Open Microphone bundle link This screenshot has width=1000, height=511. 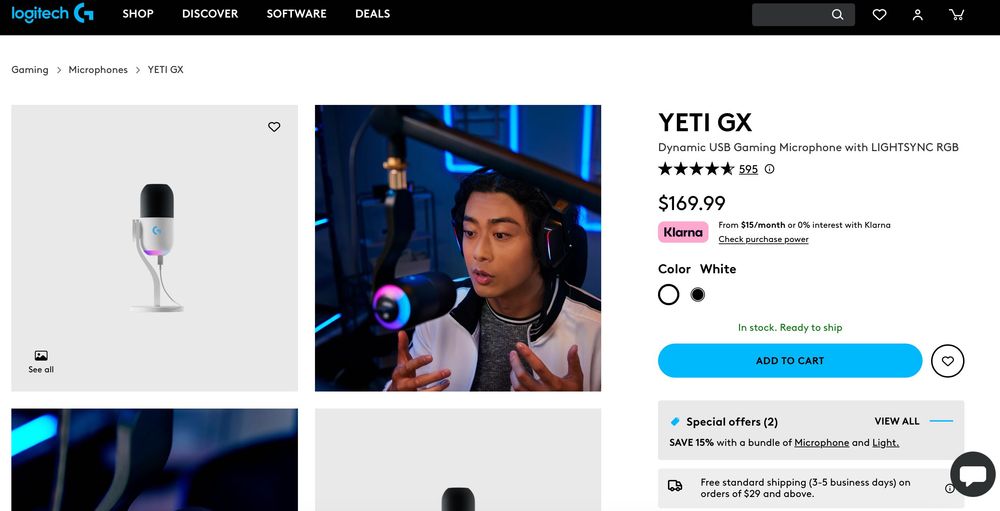coord(821,443)
